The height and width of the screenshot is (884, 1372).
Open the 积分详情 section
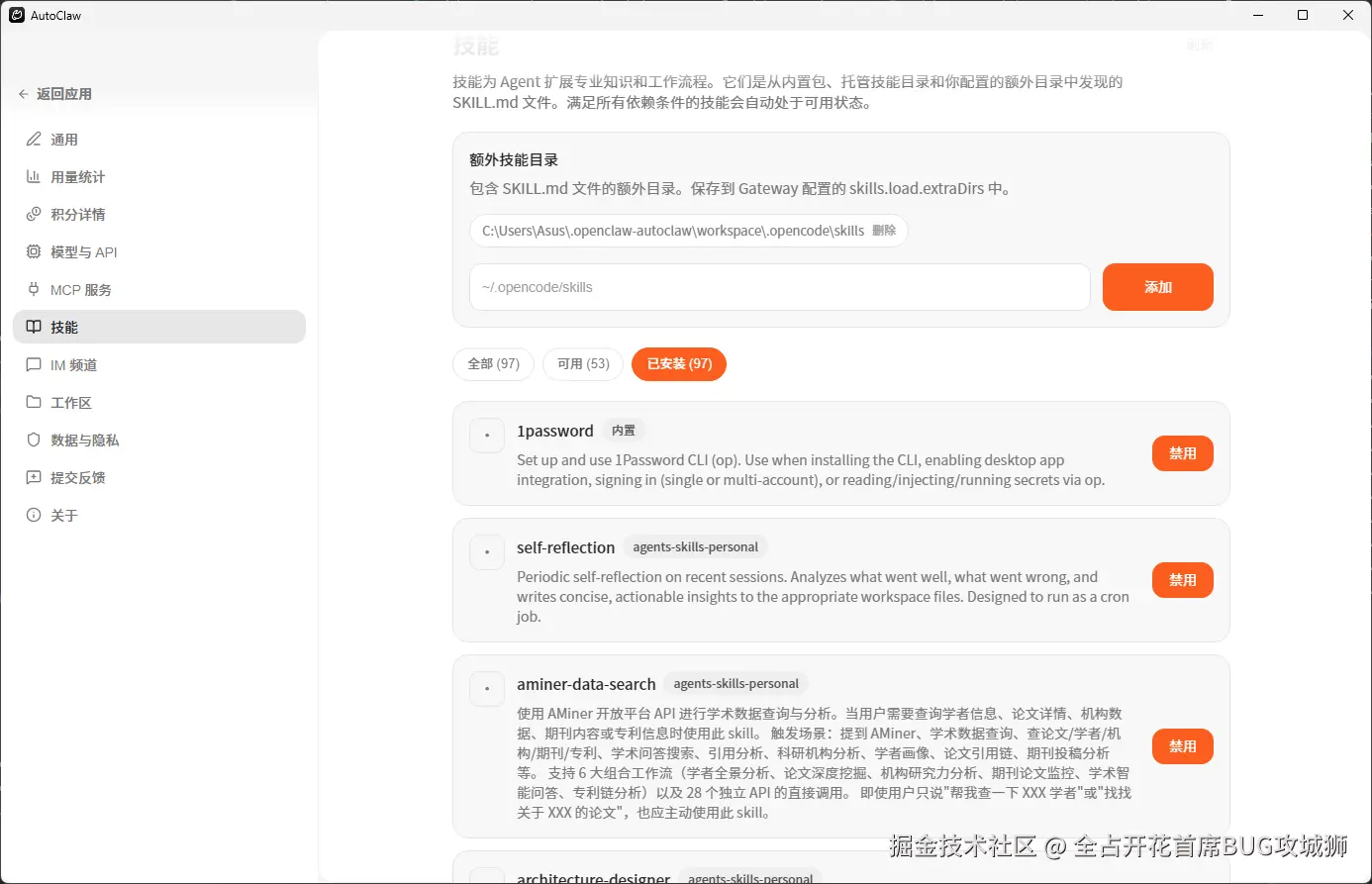click(x=159, y=215)
